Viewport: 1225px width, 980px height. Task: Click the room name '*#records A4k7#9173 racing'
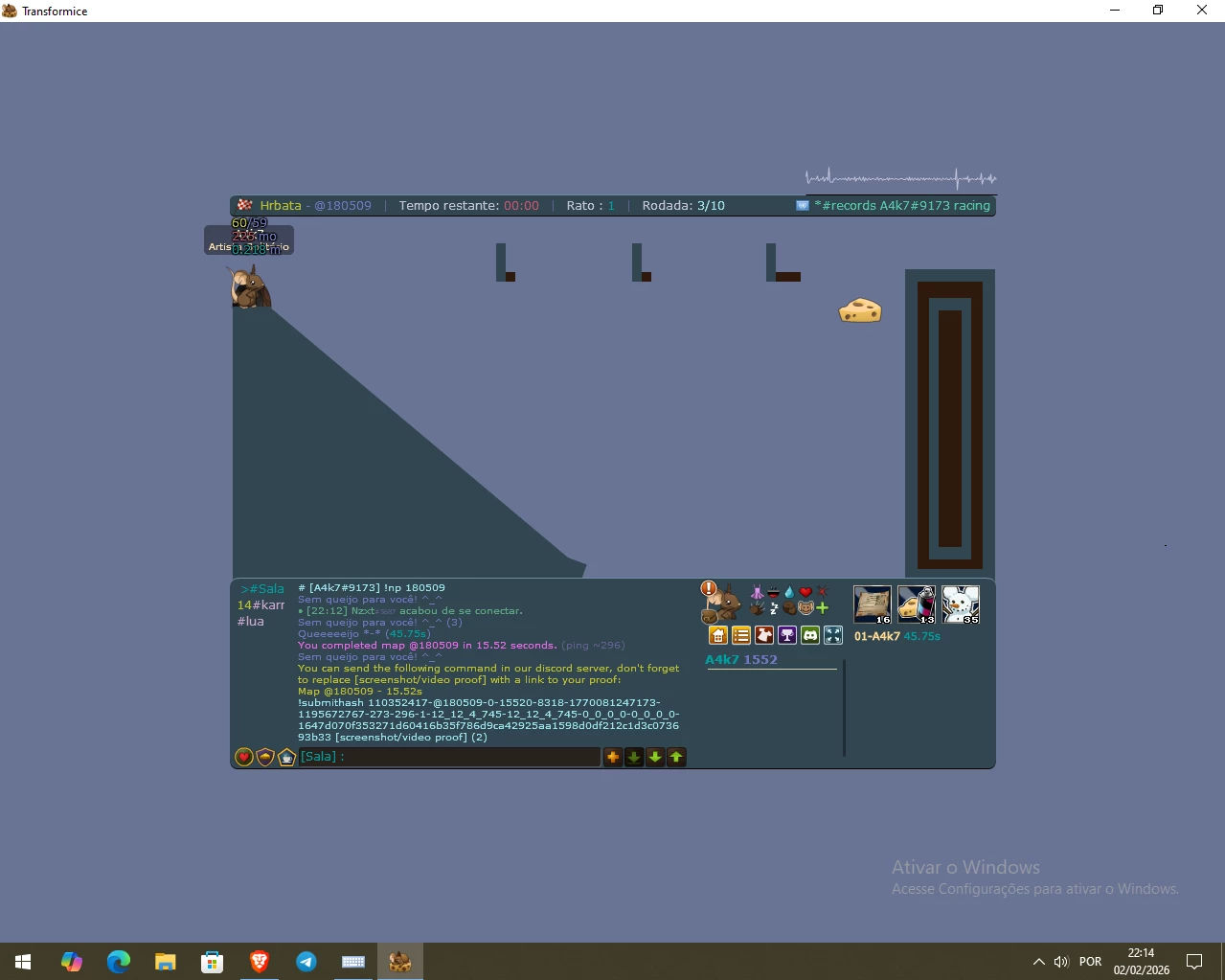902,206
